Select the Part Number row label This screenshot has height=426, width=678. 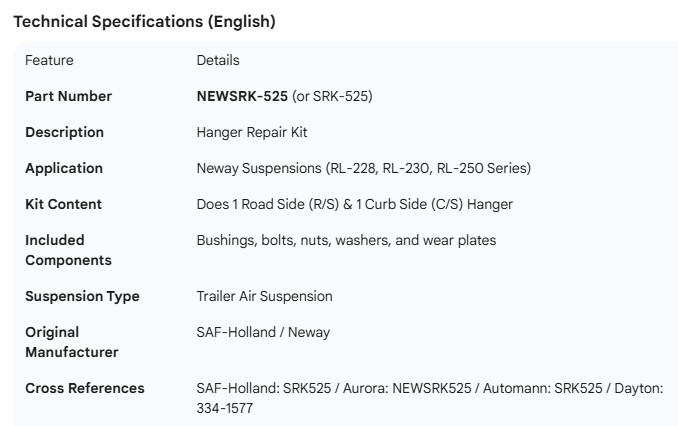(x=68, y=96)
